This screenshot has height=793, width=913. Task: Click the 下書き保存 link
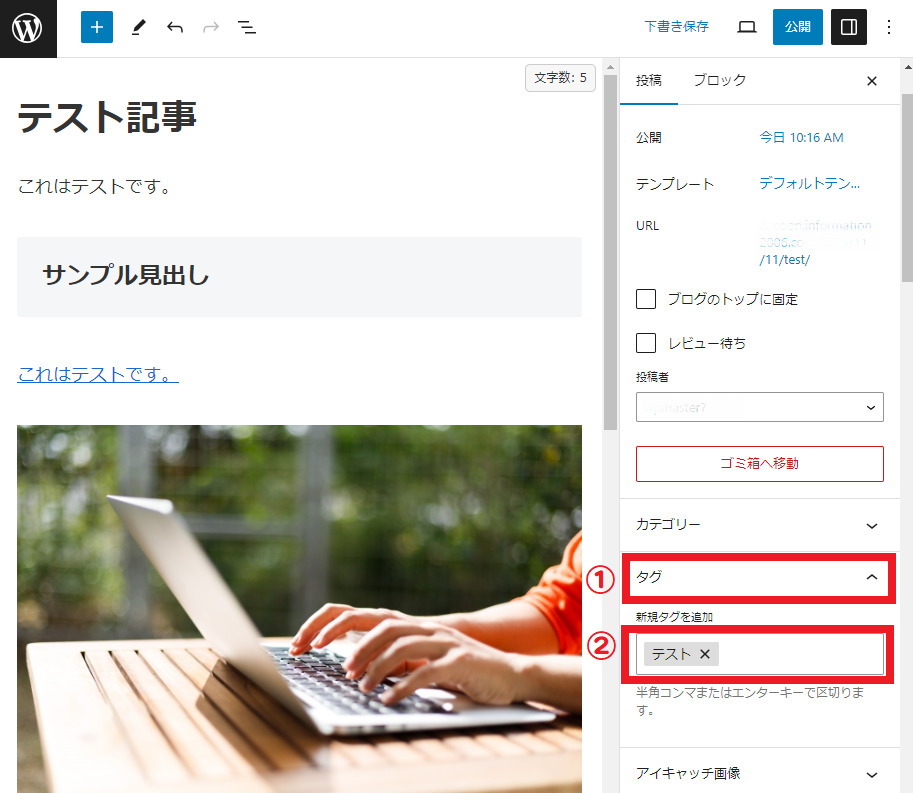676,27
